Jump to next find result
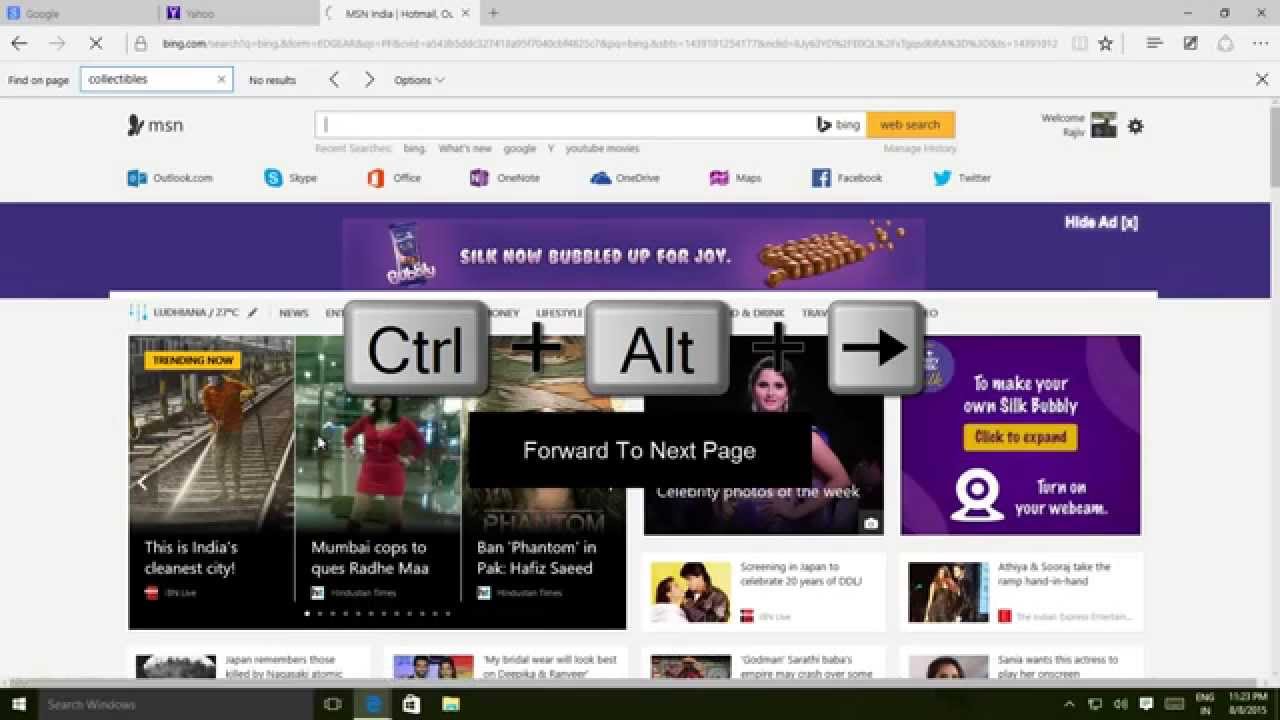1280x720 pixels. [x=369, y=80]
